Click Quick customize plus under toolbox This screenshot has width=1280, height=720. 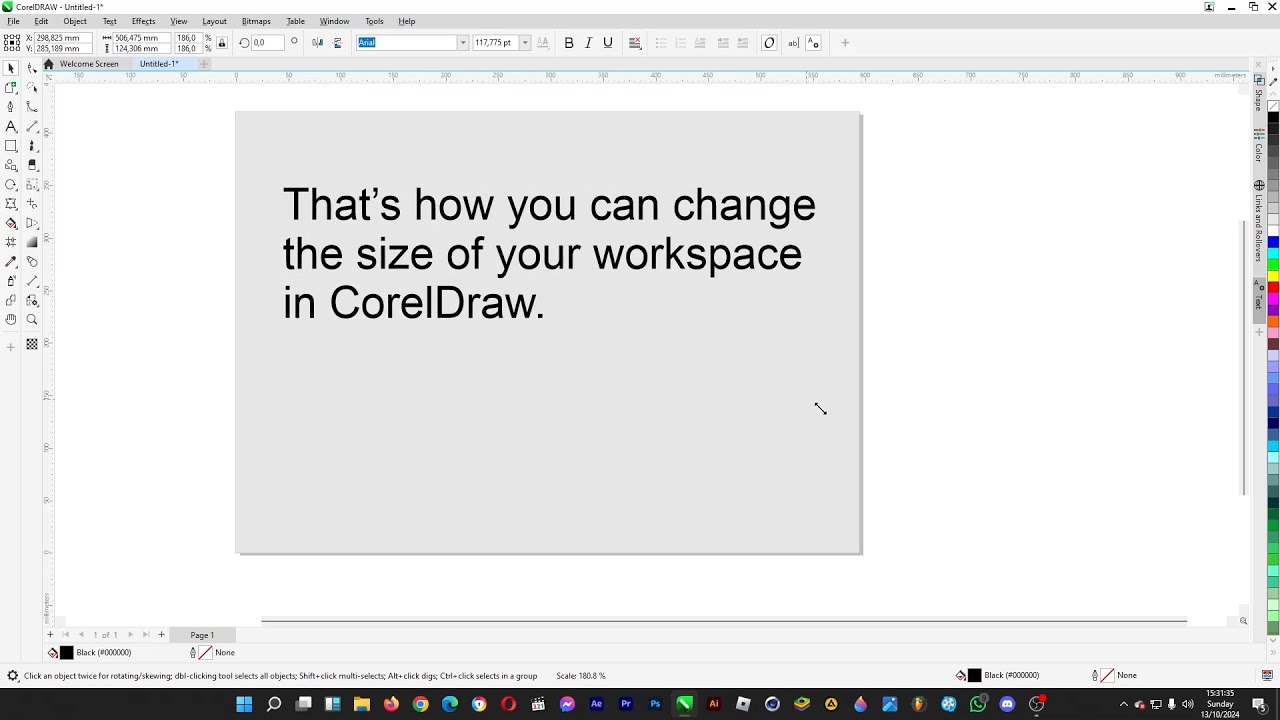click(11, 347)
